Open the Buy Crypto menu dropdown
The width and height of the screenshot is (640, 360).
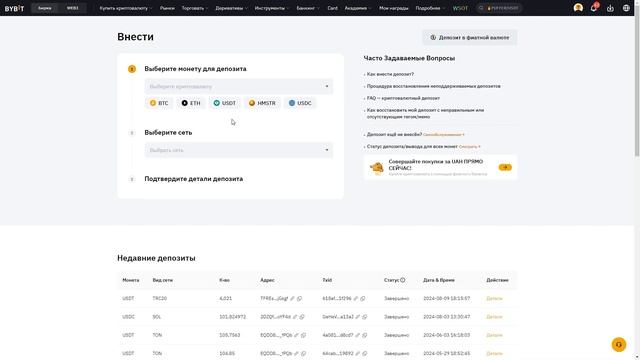pos(126,8)
